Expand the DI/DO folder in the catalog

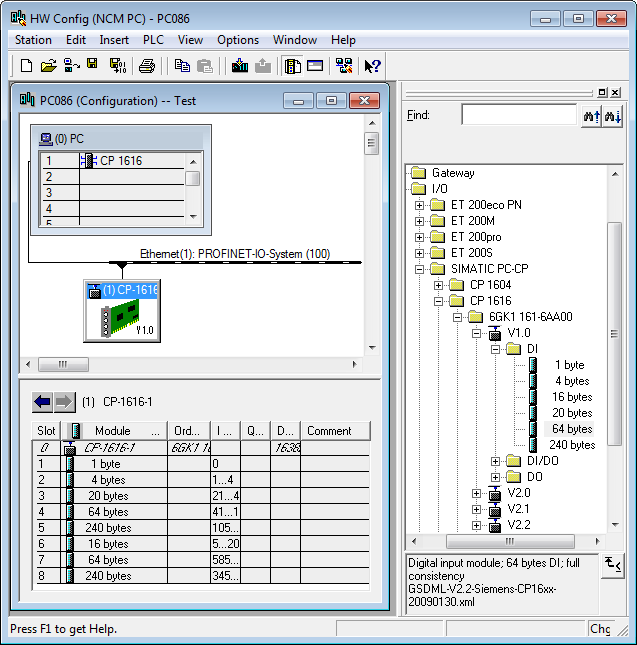click(496, 461)
